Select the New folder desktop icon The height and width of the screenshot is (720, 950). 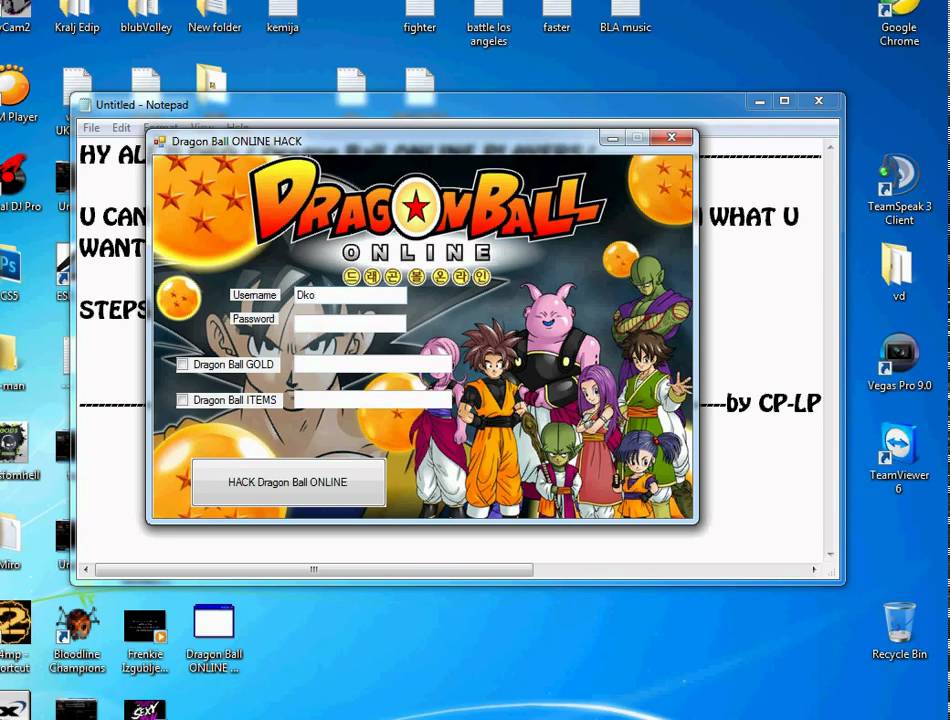tap(214, 18)
